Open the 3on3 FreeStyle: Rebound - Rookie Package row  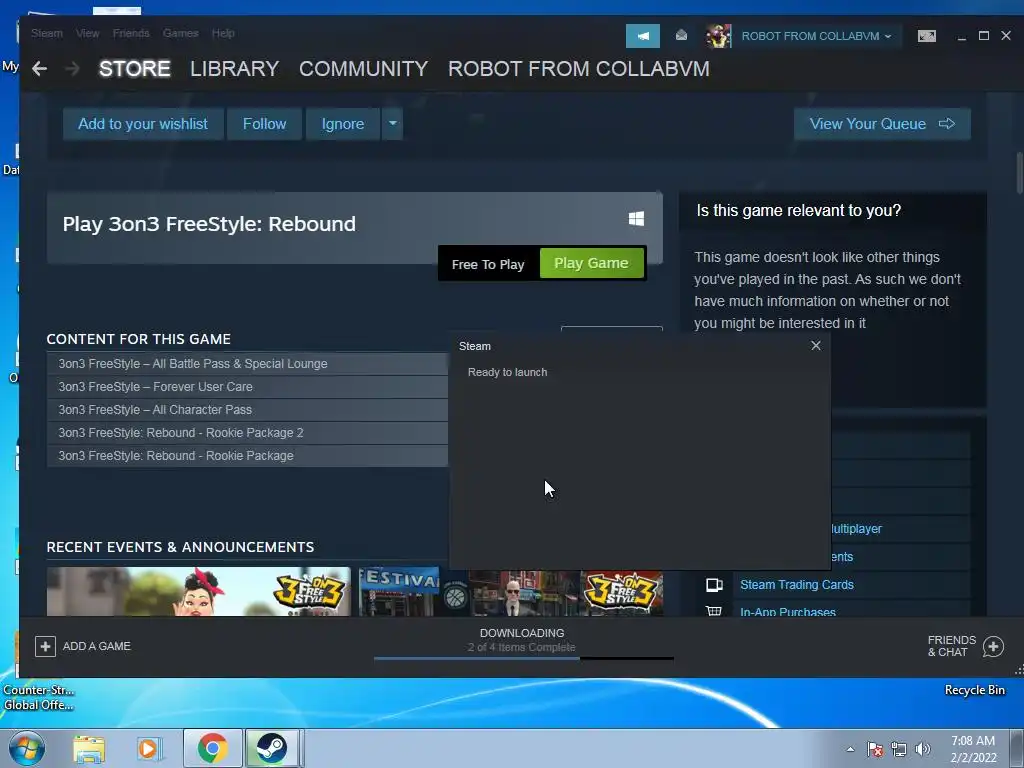pyautogui.click(x=248, y=456)
